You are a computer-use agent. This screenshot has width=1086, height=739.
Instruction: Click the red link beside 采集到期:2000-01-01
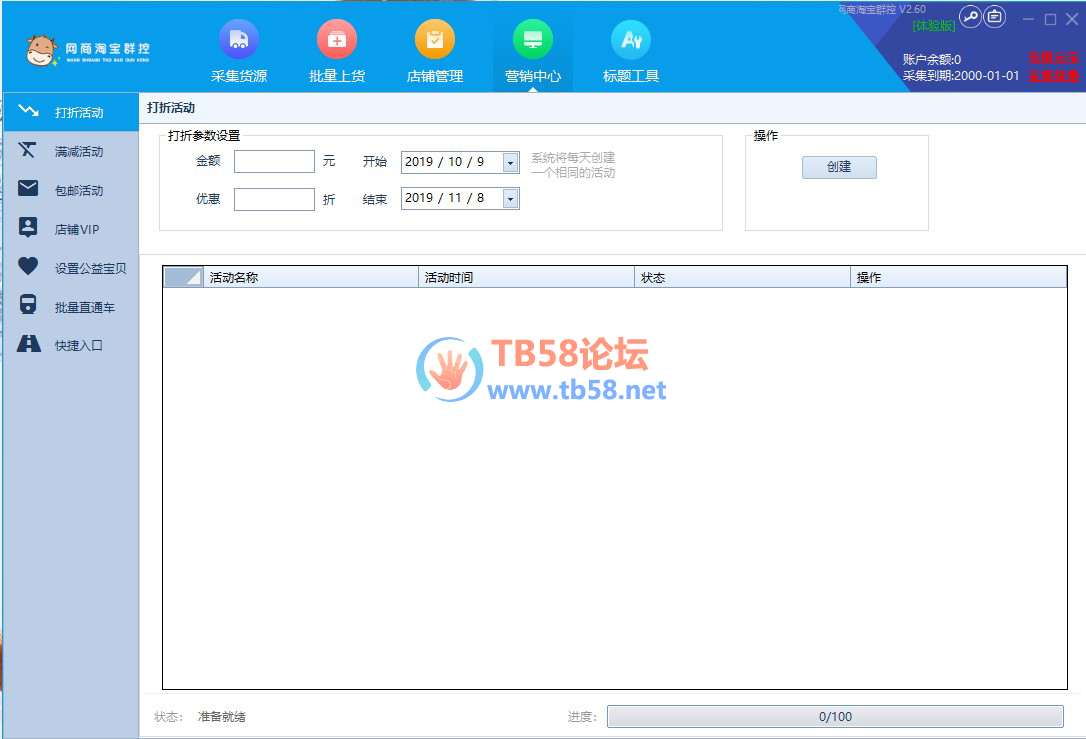pyautogui.click(x=1053, y=75)
